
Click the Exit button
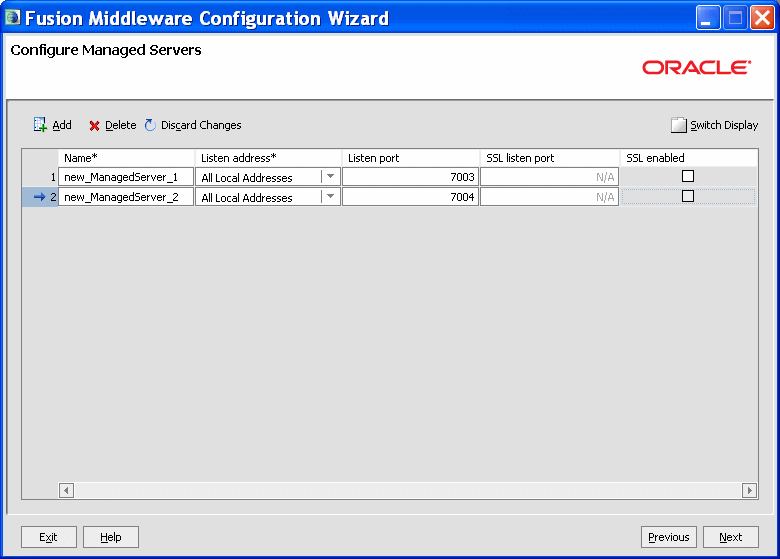[49, 537]
